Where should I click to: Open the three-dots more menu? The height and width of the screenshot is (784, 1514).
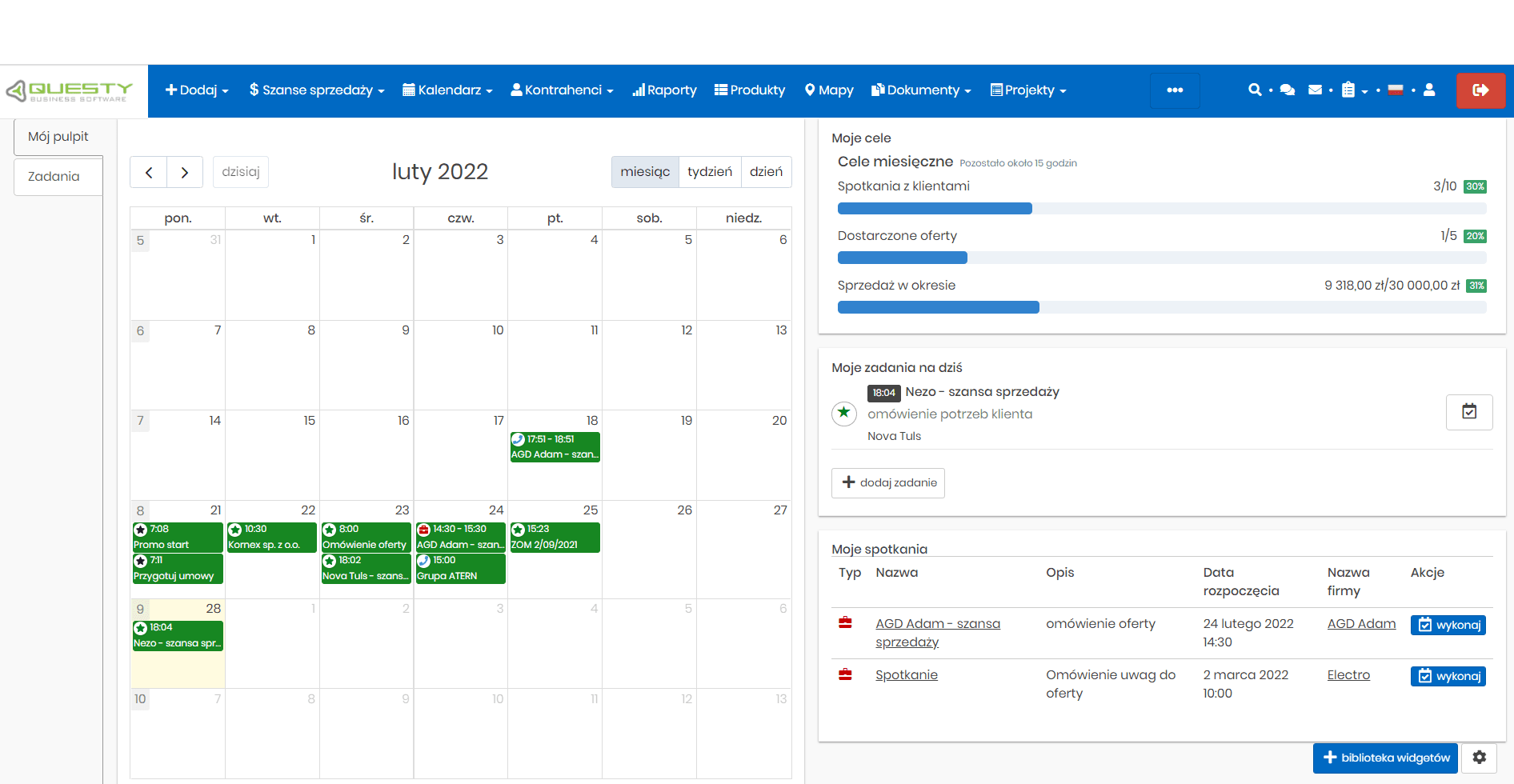click(x=1175, y=90)
